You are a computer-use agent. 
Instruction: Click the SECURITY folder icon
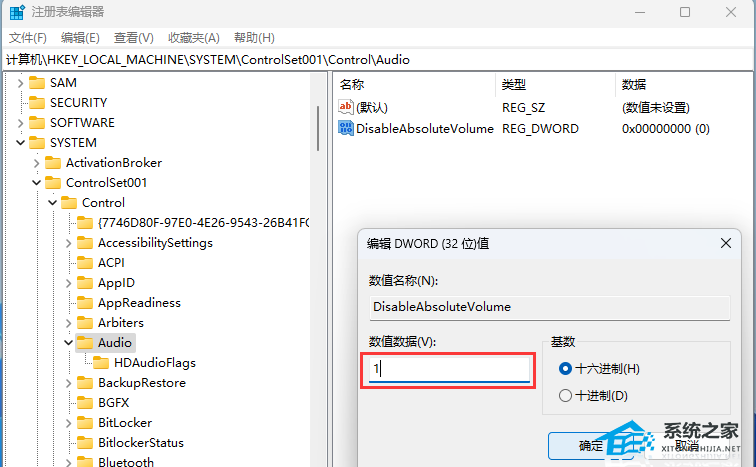(x=37, y=103)
